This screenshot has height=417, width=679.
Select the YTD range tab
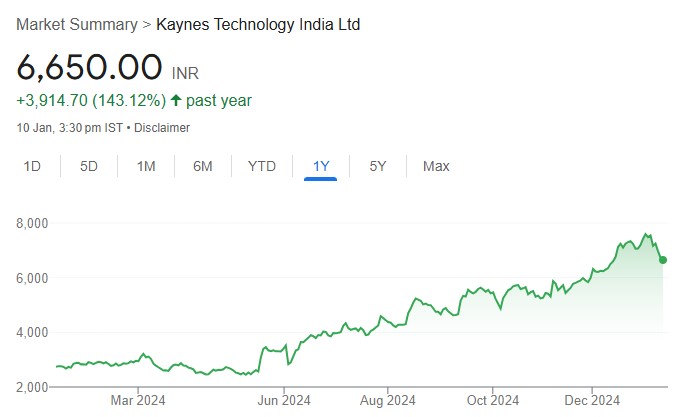coord(262,166)
